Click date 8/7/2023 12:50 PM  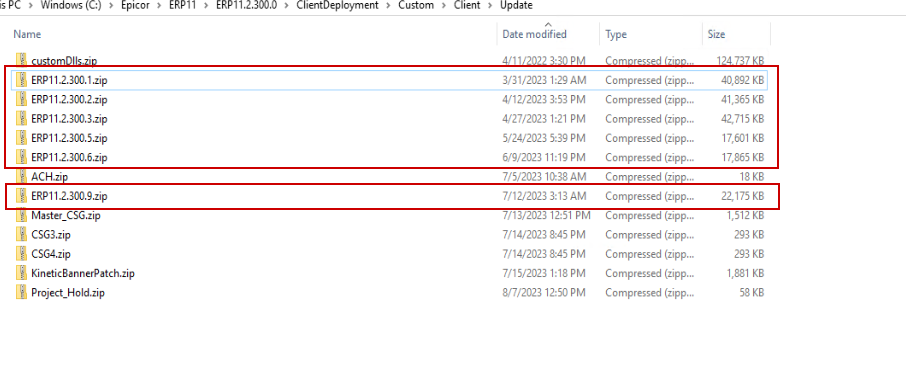coord(544,292)
